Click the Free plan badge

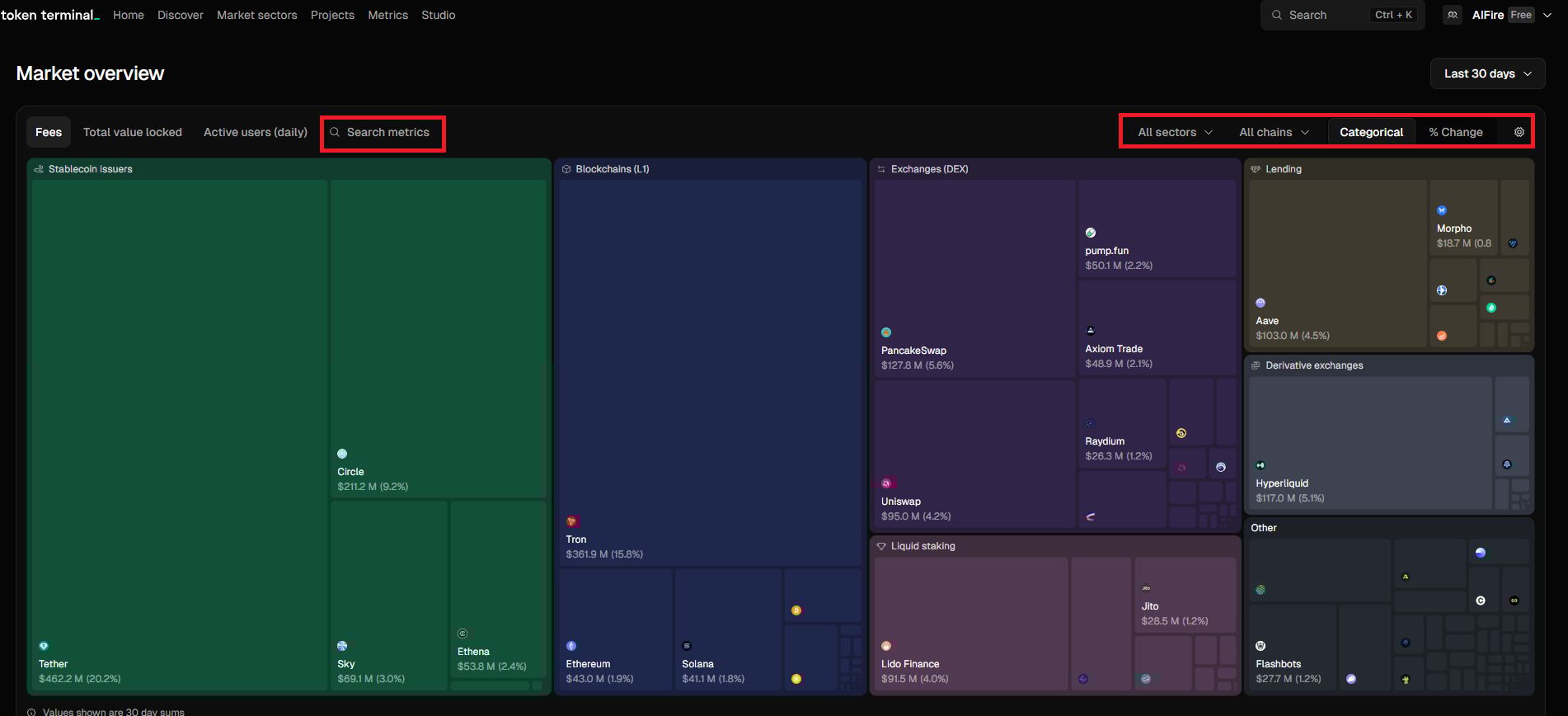[1521, 15]
